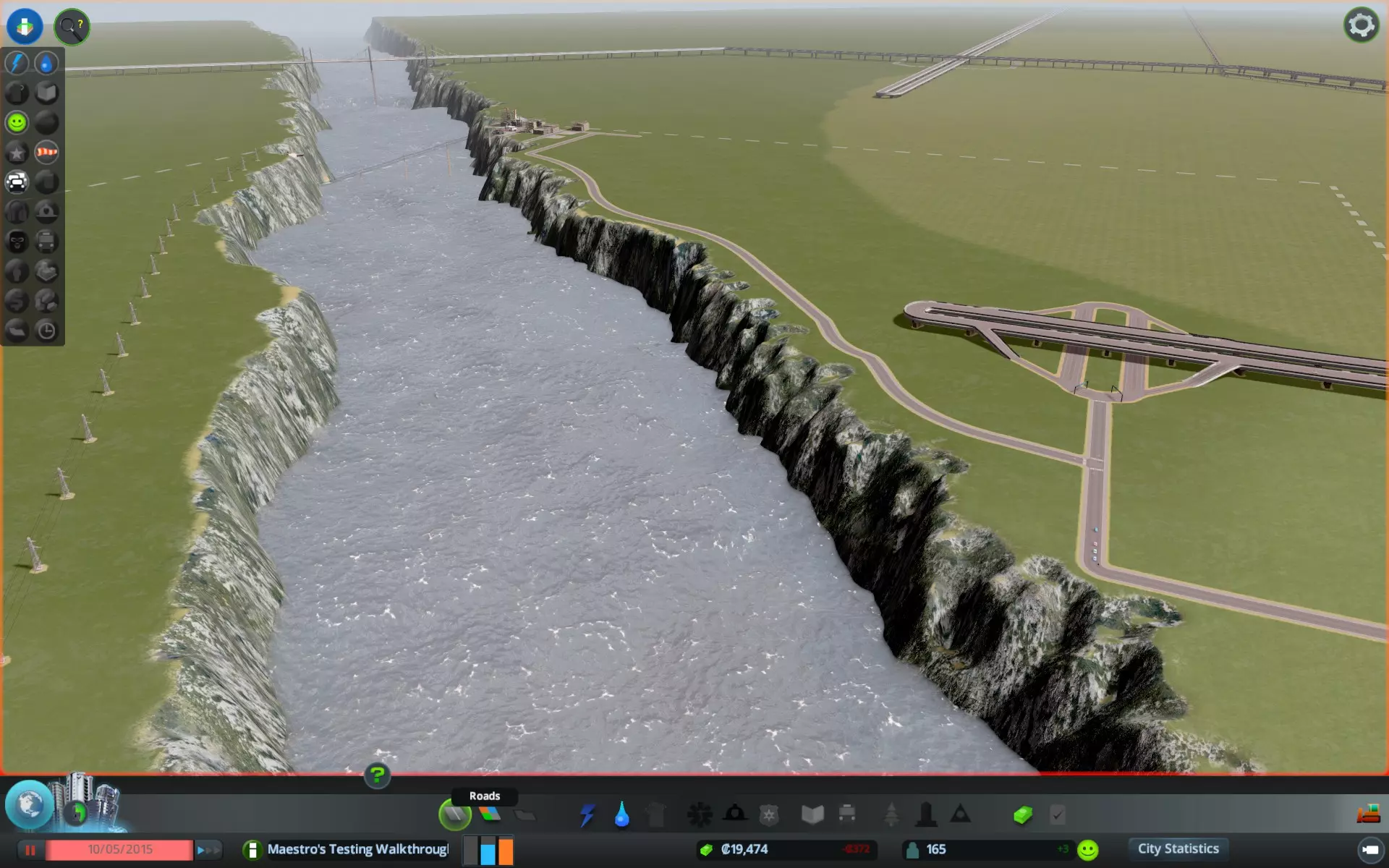Toggle the Traffic info view

pos(17,182)
